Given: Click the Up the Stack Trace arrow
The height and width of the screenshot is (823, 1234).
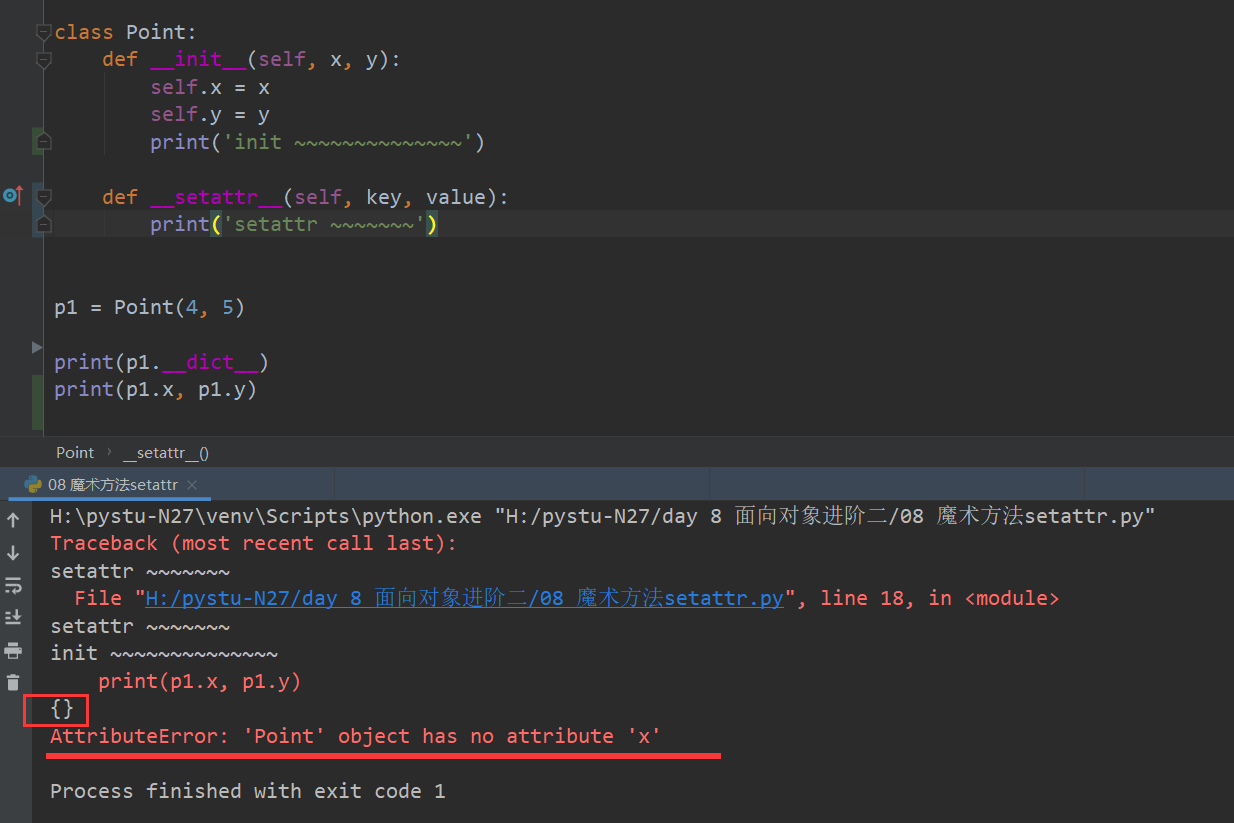Looking at the screenshot, I should pos(13,520).
